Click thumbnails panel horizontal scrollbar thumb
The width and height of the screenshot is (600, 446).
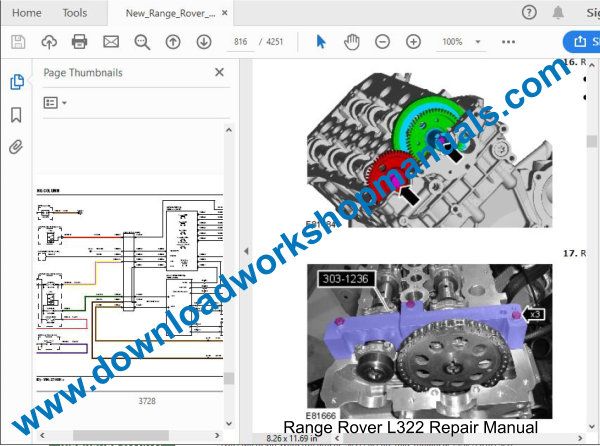click(x=121, y=435)
